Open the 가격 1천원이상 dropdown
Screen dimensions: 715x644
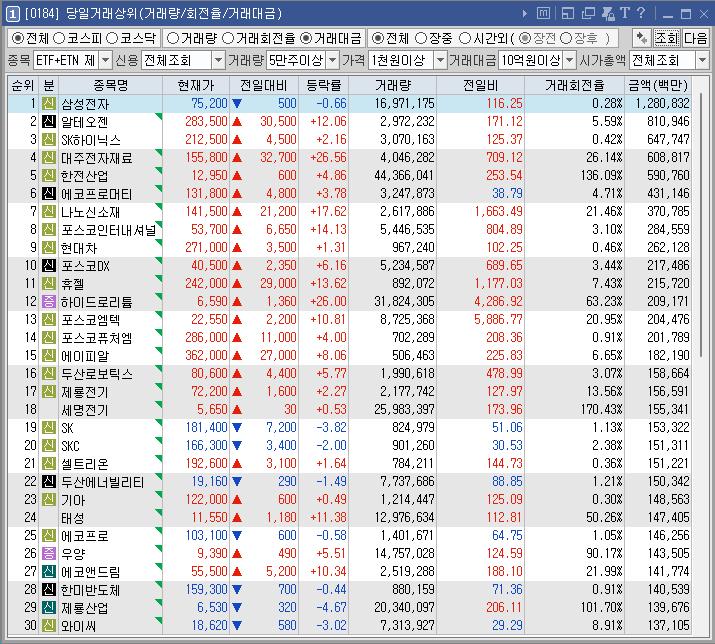(440, 60)
